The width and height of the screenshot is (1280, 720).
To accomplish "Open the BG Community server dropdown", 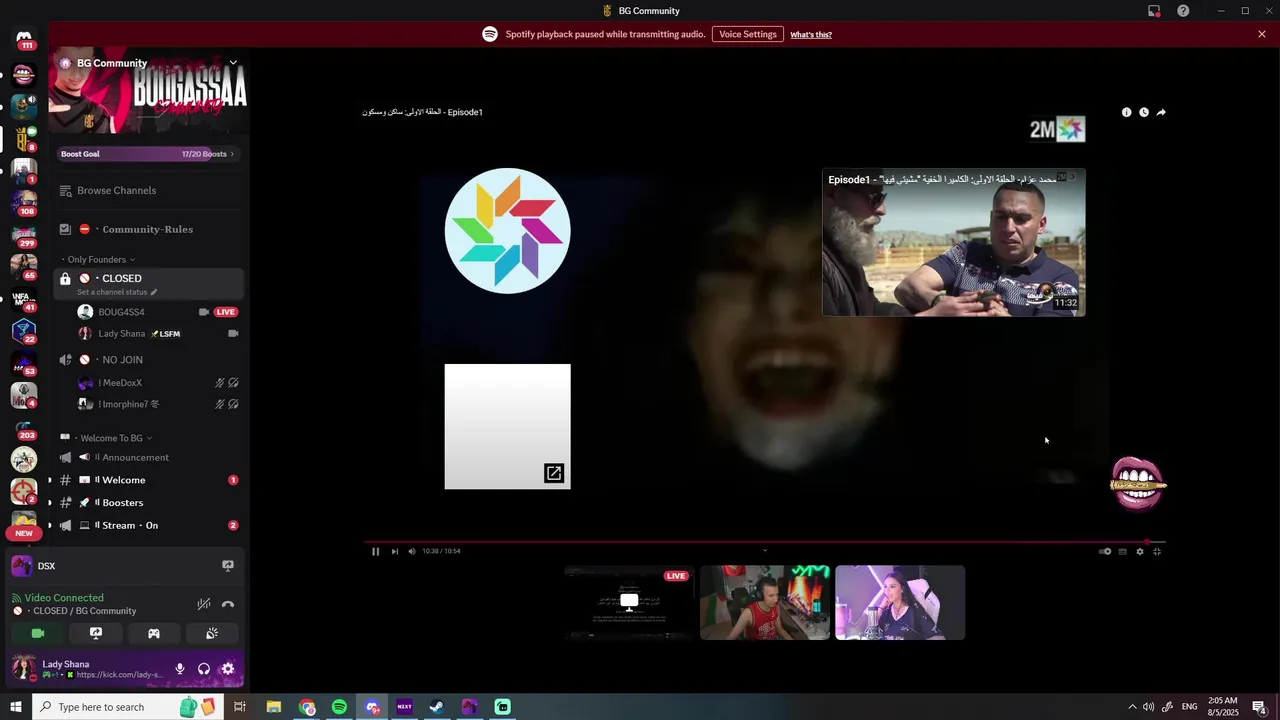I will click(233, 63).
